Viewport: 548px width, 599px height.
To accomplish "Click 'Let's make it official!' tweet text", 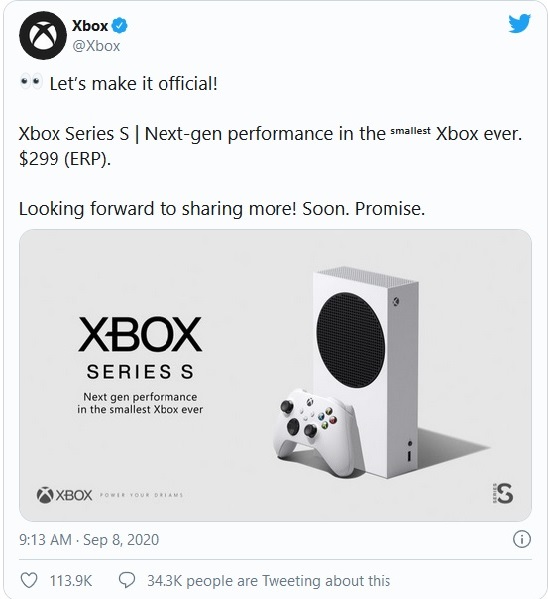I will pyautogui.click(x=133, y=83).
